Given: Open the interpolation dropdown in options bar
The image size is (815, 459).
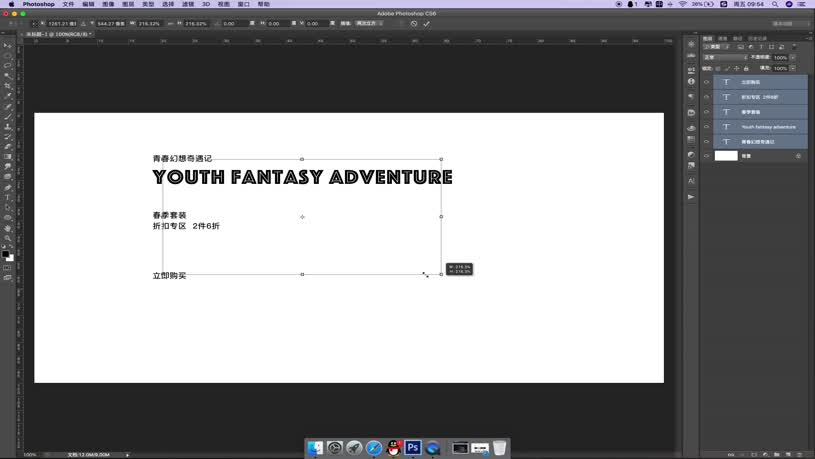Looking at the screenshot, I should [369, 23].
